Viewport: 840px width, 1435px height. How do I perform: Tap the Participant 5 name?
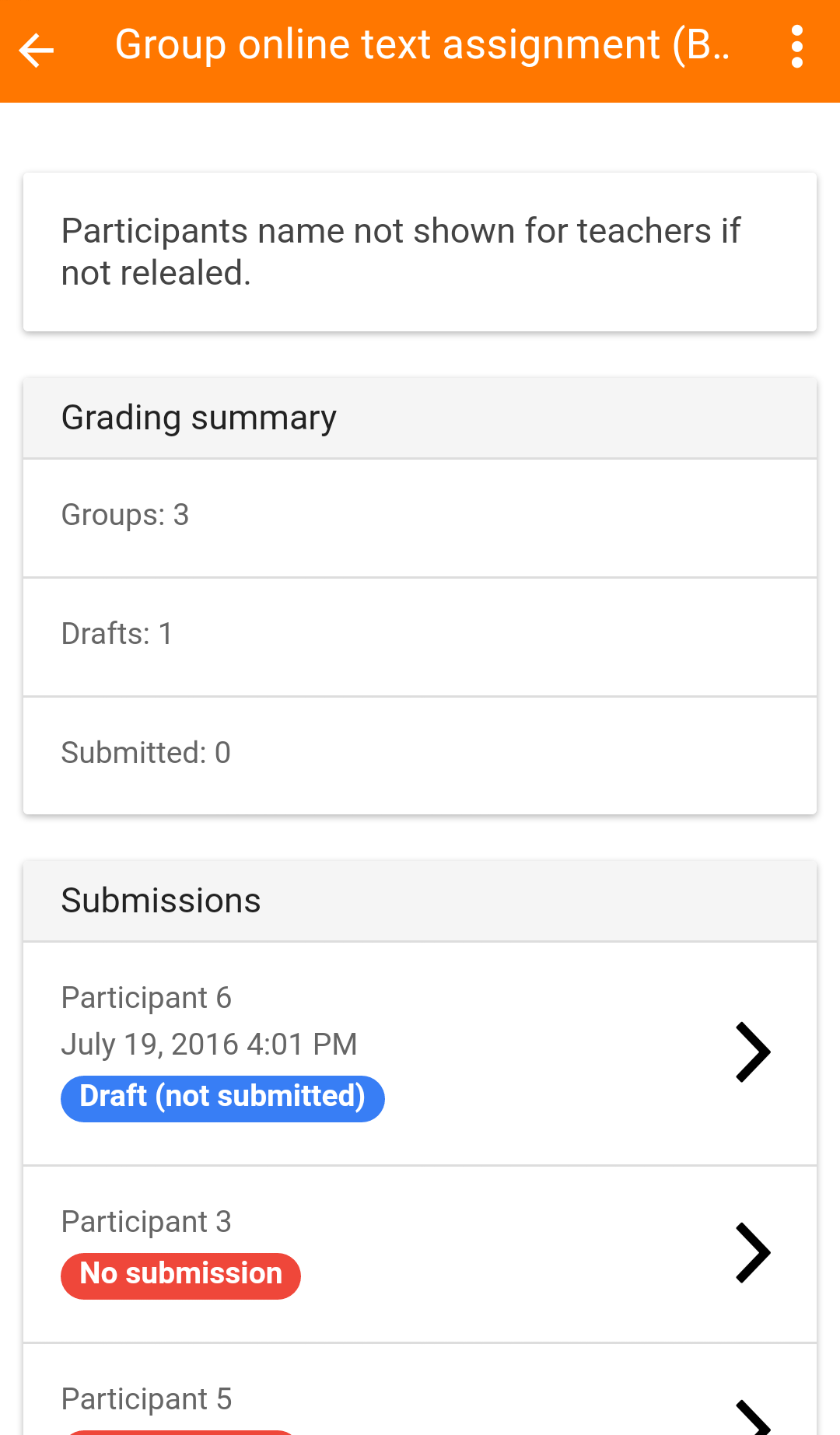click(x=146, y=1399)
